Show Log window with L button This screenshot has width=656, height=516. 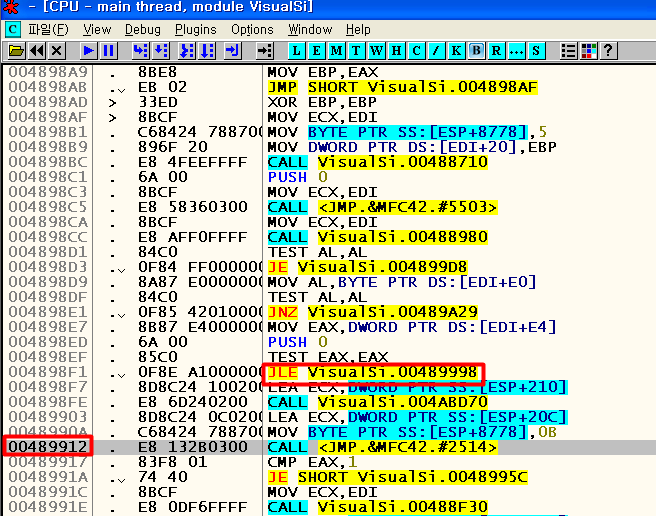296,51
